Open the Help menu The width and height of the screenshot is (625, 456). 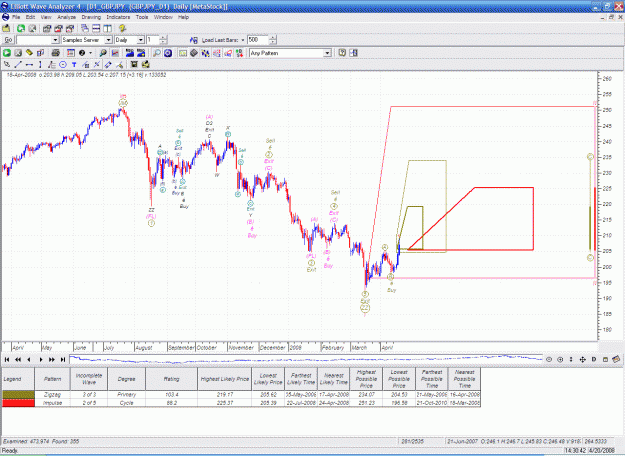tap(183, 17)
